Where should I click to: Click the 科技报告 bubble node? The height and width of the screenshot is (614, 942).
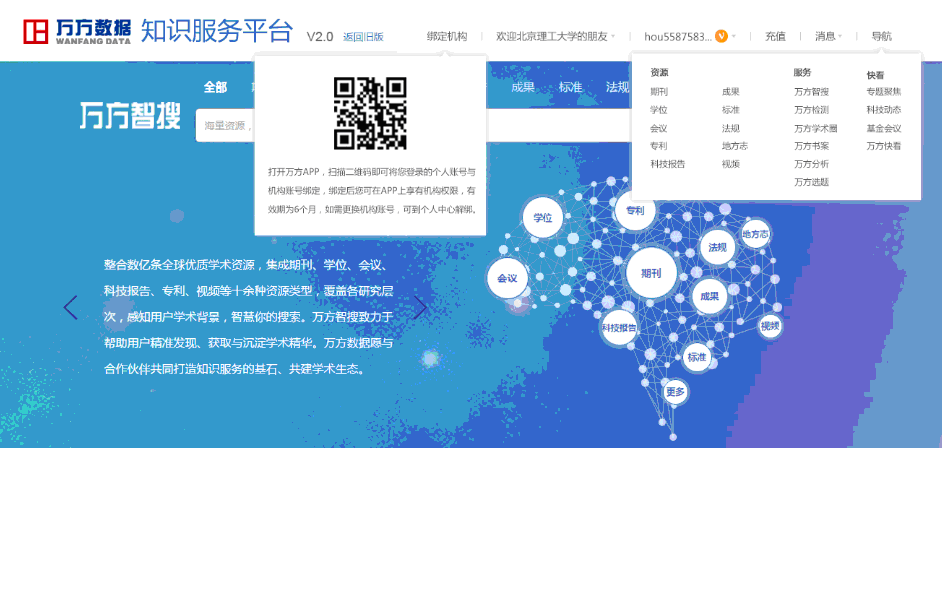click(619, 327)
